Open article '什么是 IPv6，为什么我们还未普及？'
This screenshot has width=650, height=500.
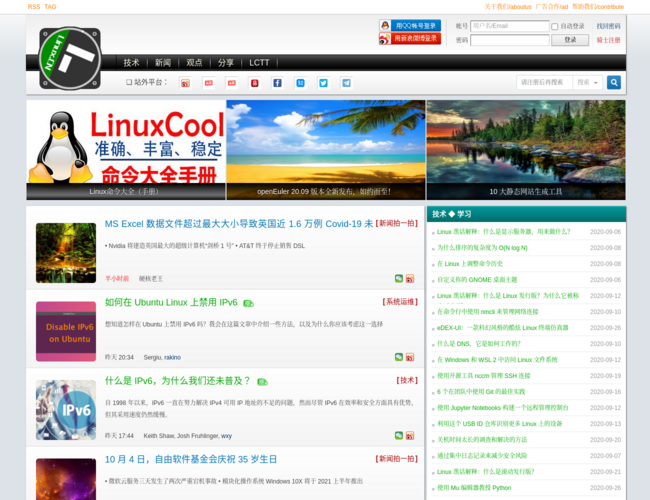click(x=178, y=381)
